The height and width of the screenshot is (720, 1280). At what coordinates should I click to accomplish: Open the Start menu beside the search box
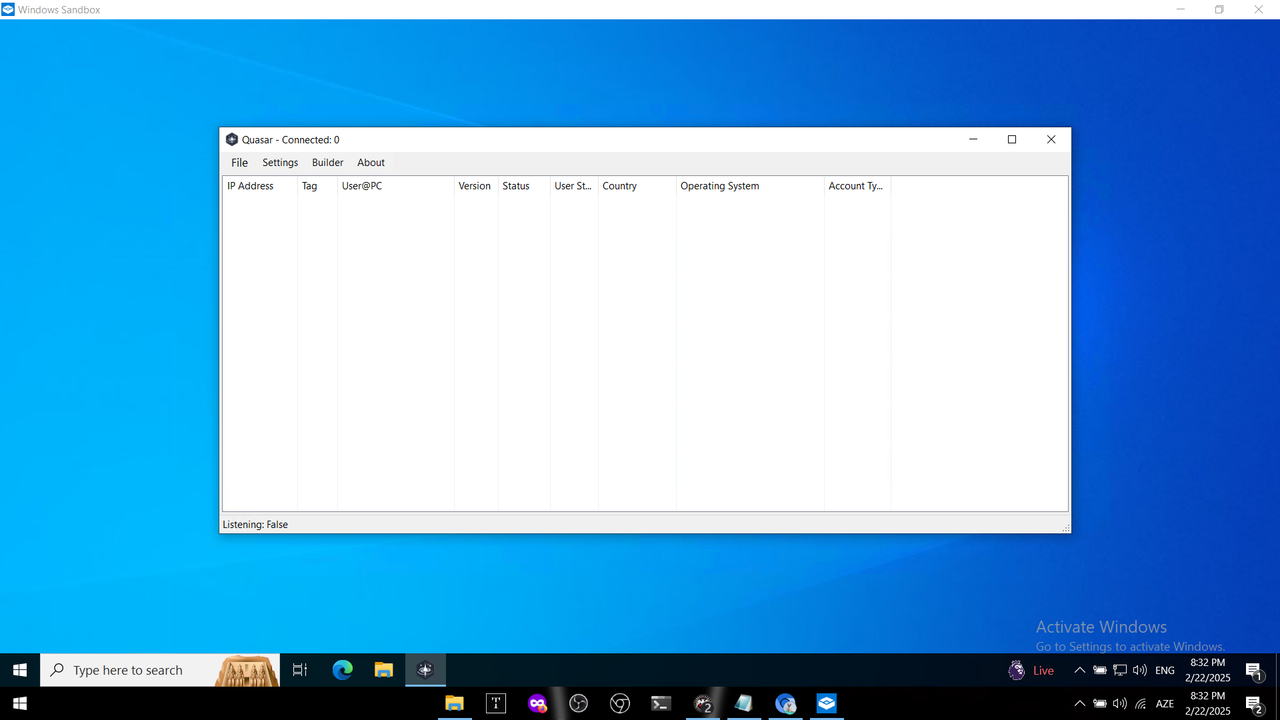click(20, 670)
